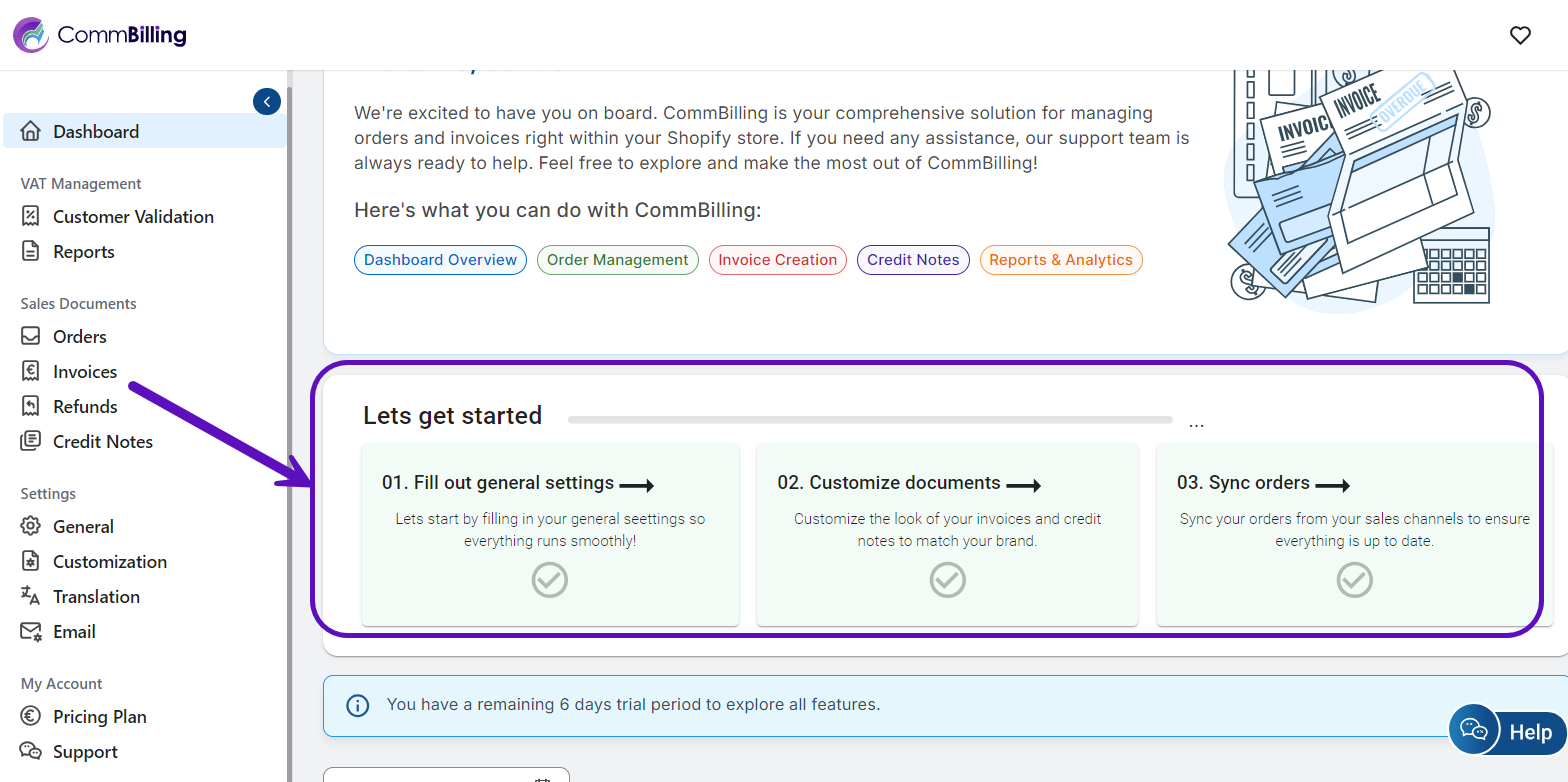The height and width of the screenshot is (782, 1568).
Task: Click checkmark on general settings card
Action: 550,580
